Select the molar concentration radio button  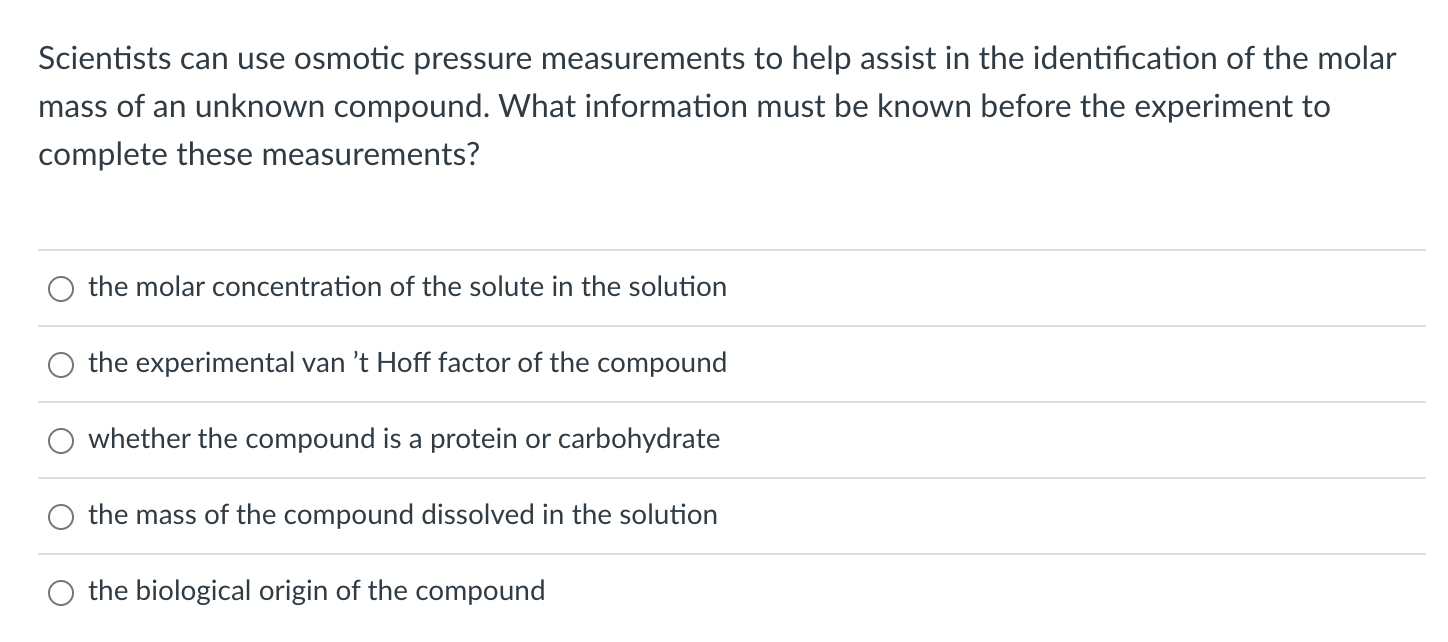[x=62, y=289]
